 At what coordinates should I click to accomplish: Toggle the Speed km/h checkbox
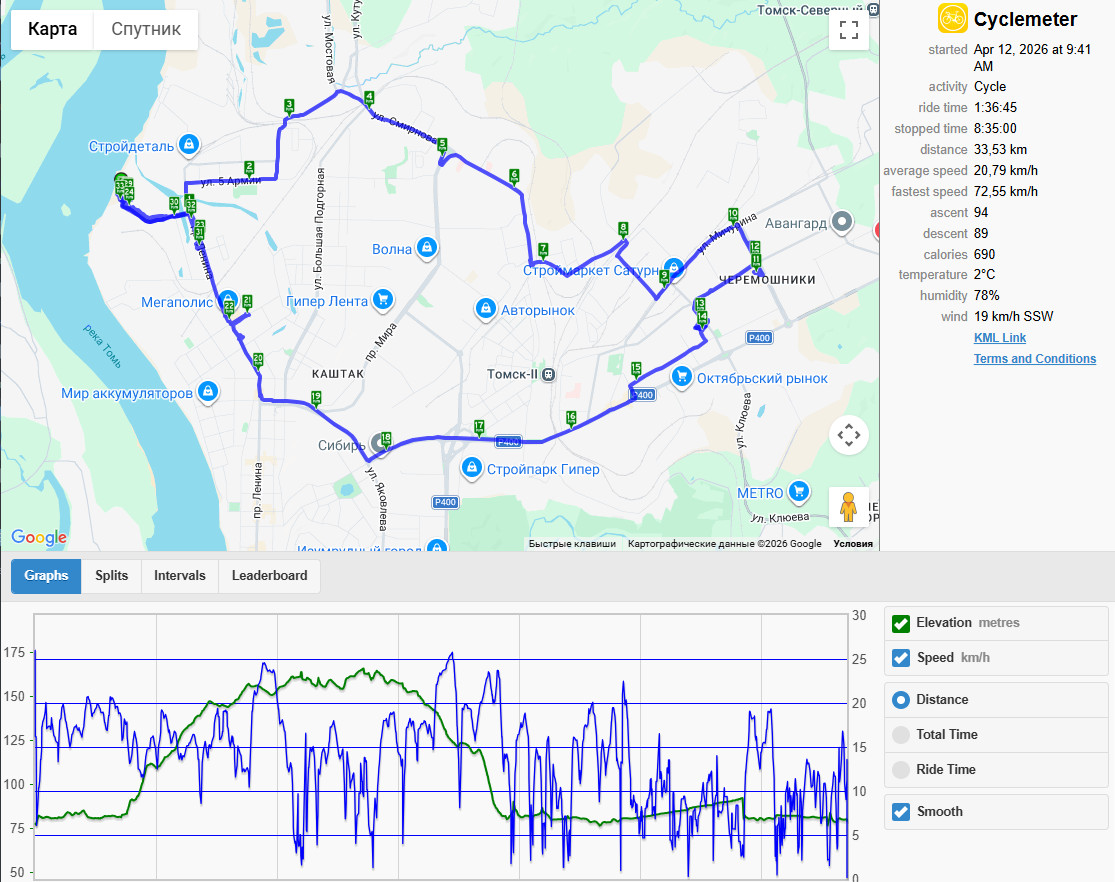tap(900, 658)
